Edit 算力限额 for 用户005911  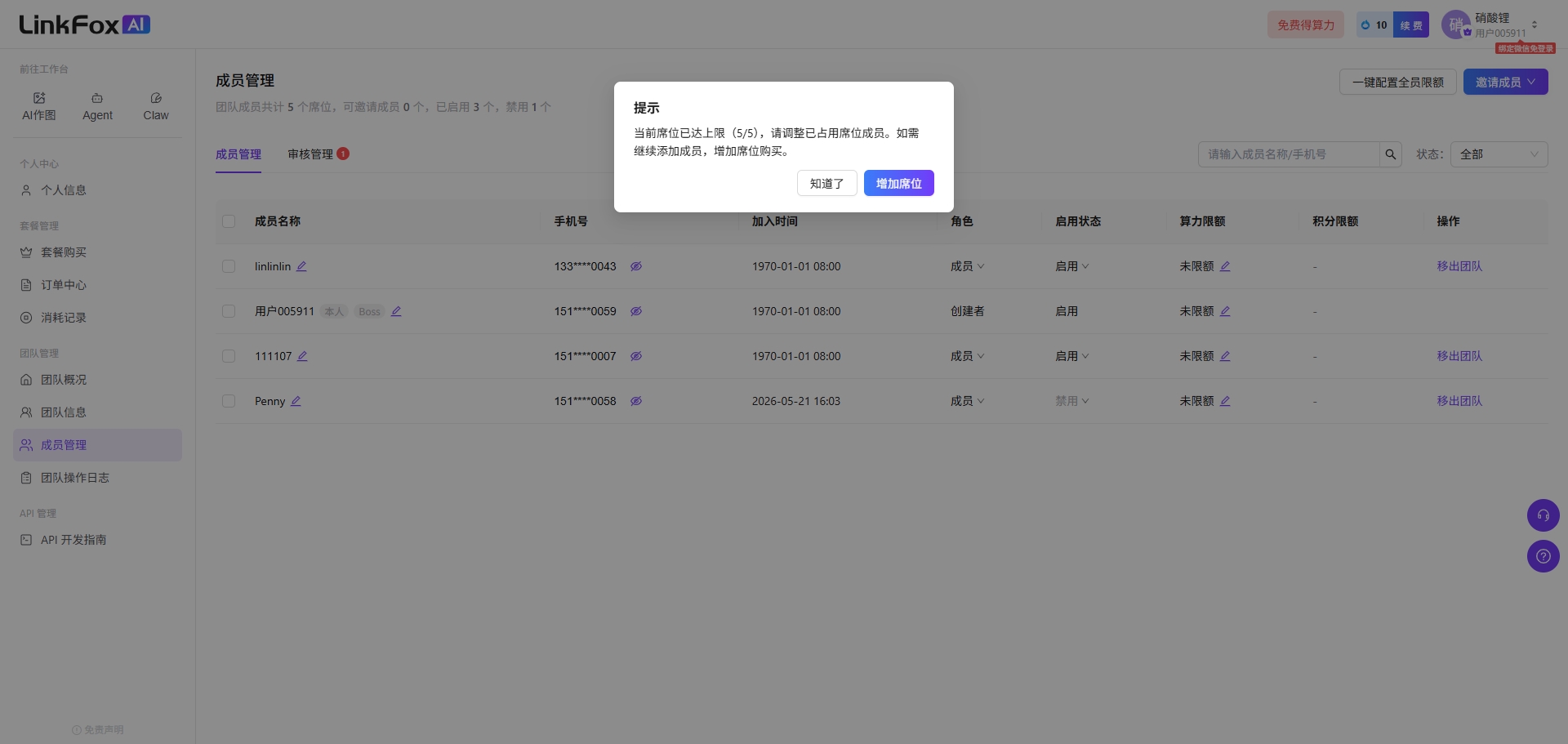click(1225, 311)
